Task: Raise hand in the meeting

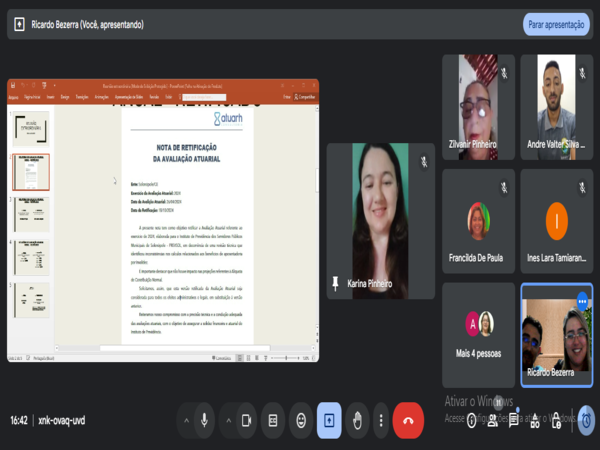Action: [357, 421]
